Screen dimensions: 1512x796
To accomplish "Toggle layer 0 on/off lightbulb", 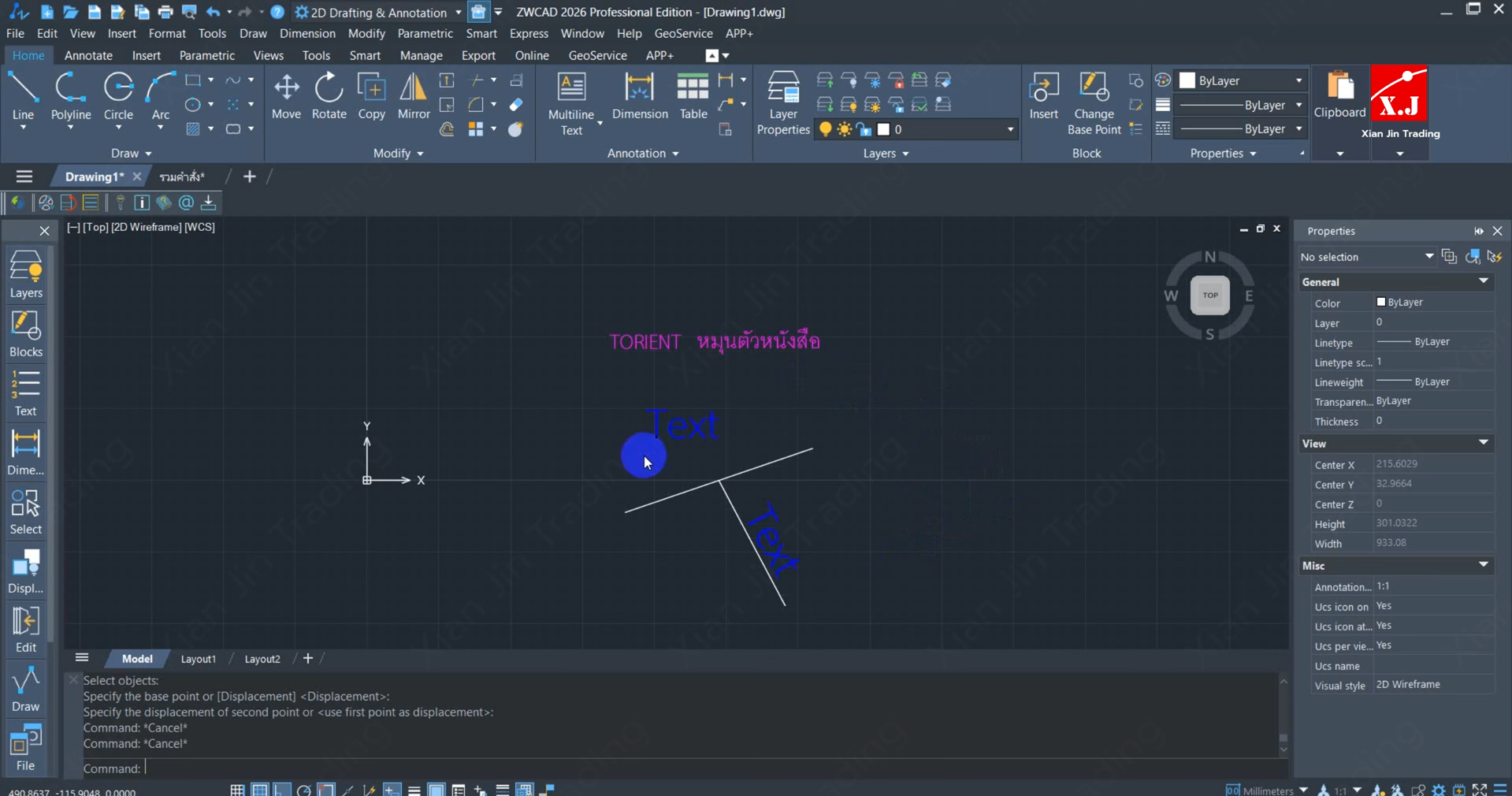I will pyautogui.click(x=825, y=129).
